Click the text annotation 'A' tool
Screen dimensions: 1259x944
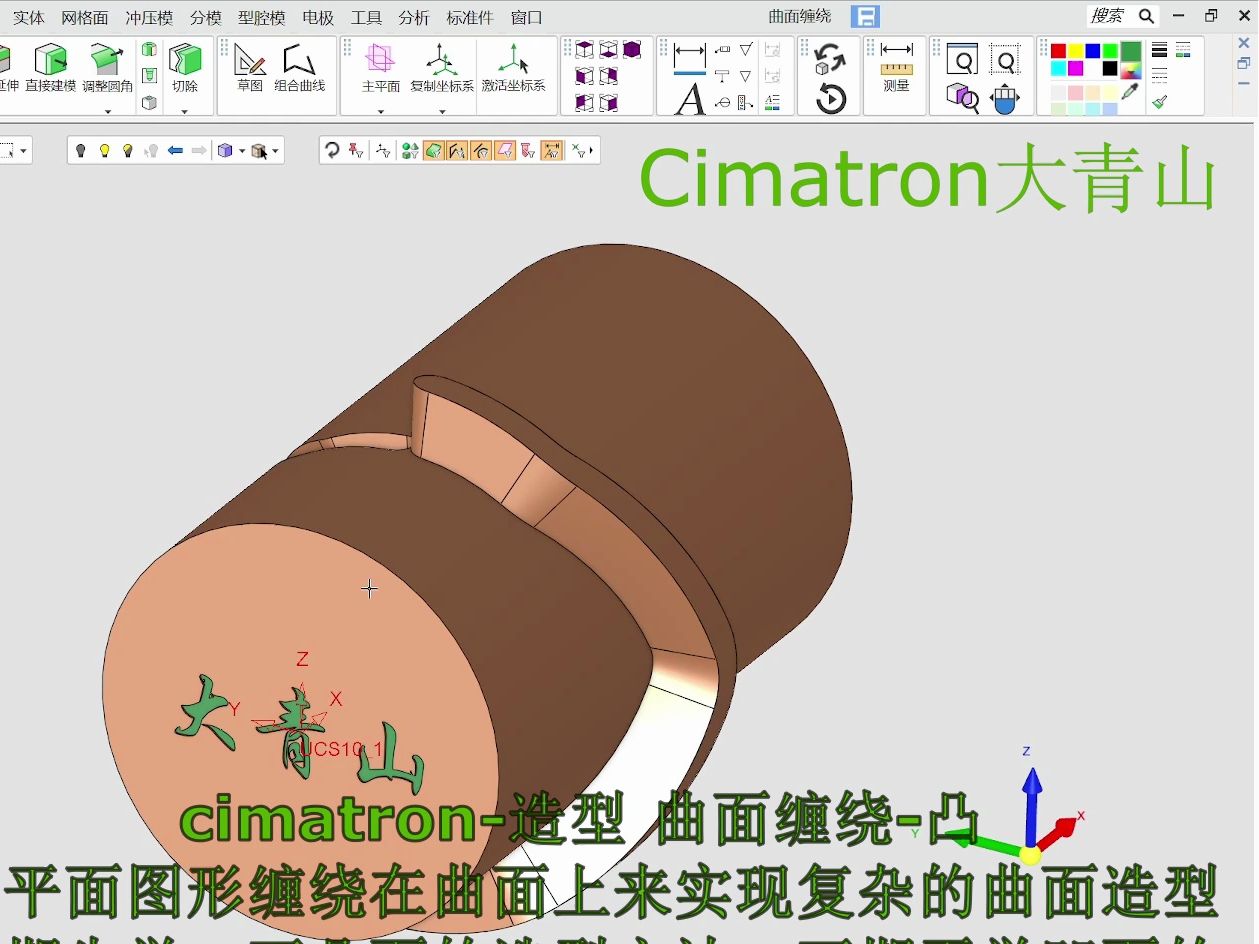pos(689,100)
